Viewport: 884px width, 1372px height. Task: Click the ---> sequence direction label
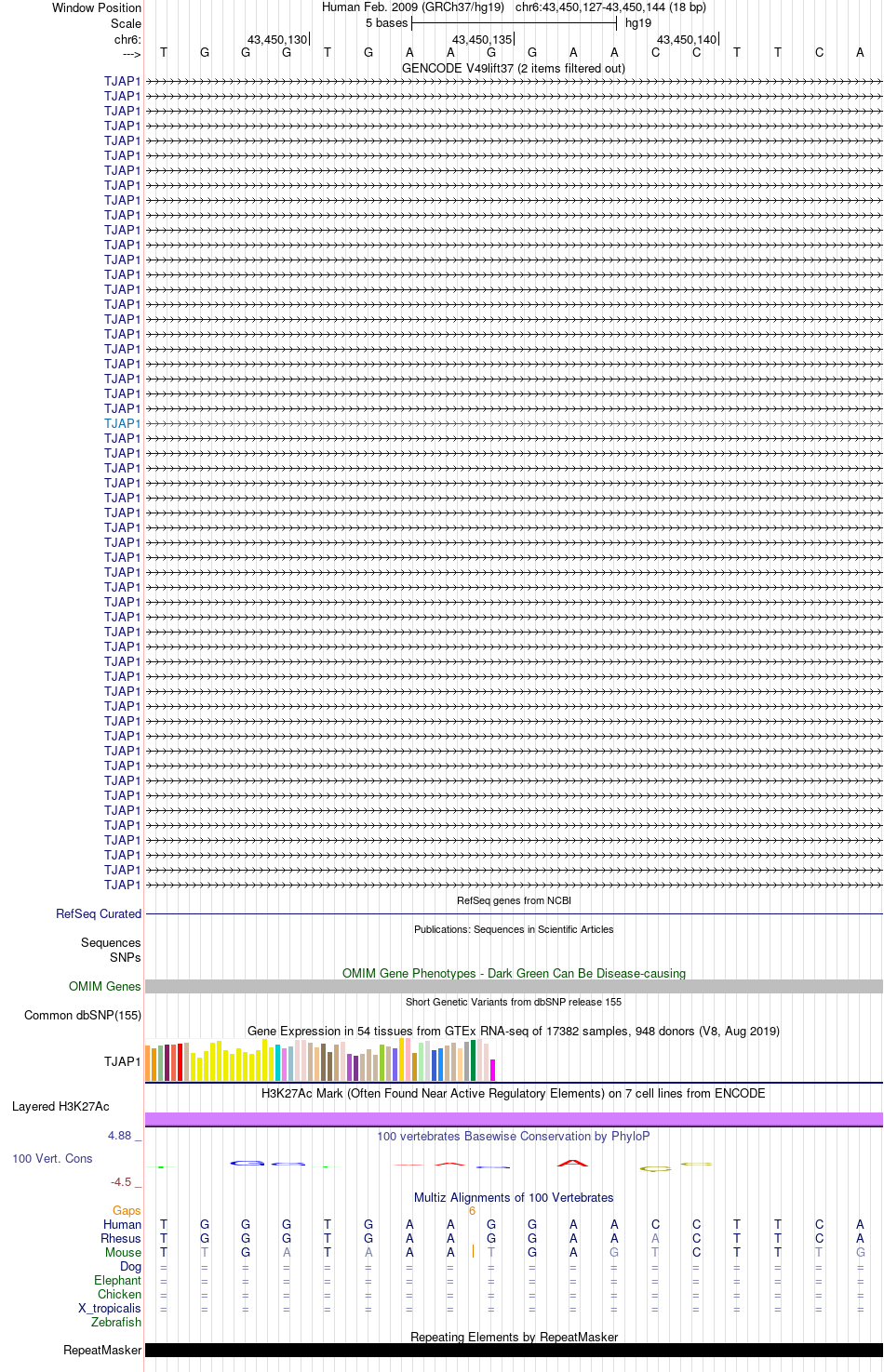(x=131, y=55)
